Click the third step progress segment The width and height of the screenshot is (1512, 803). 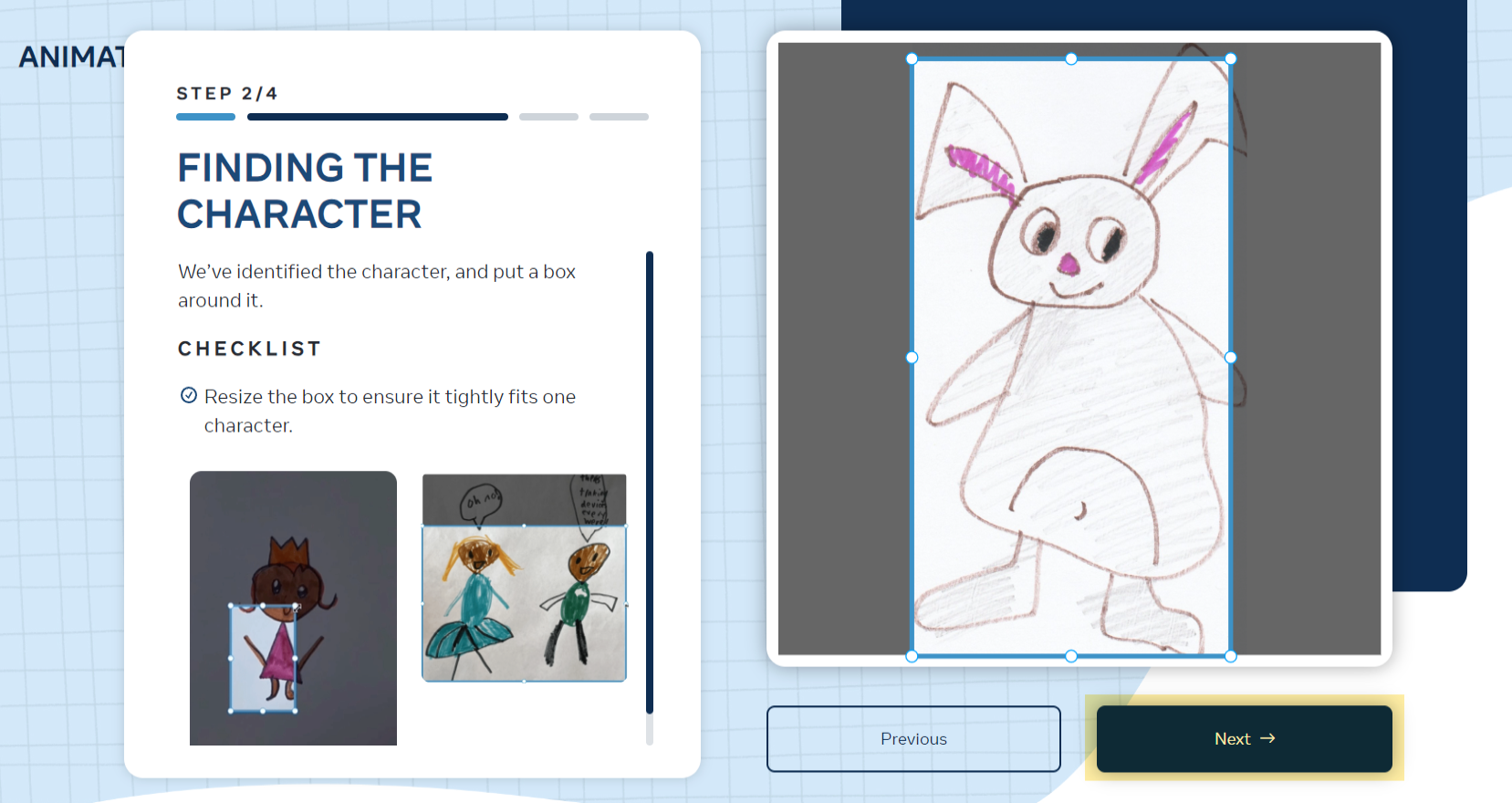pos(548,117)
